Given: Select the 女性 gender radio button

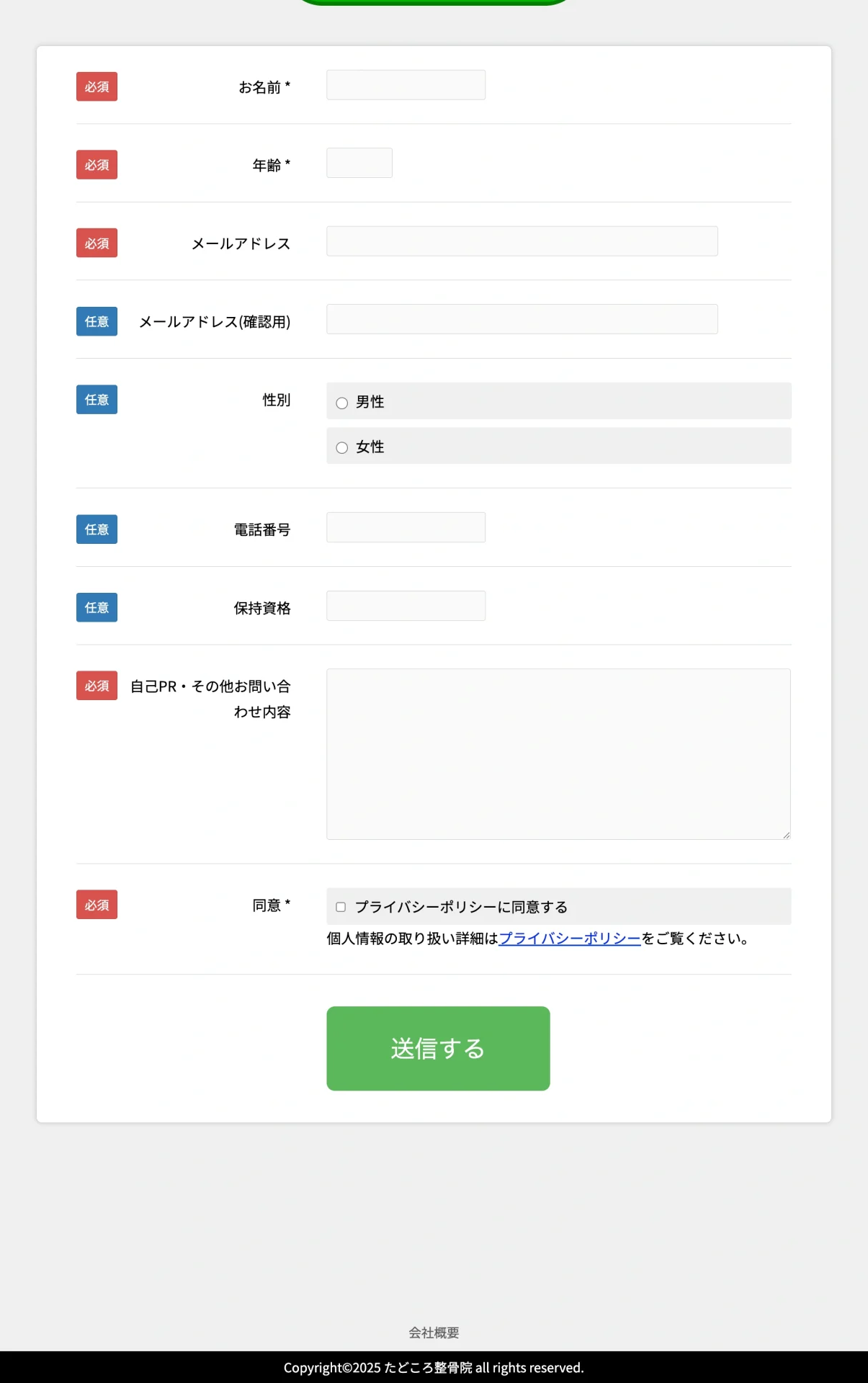Looking at the screenshot, I should (341, 447).
